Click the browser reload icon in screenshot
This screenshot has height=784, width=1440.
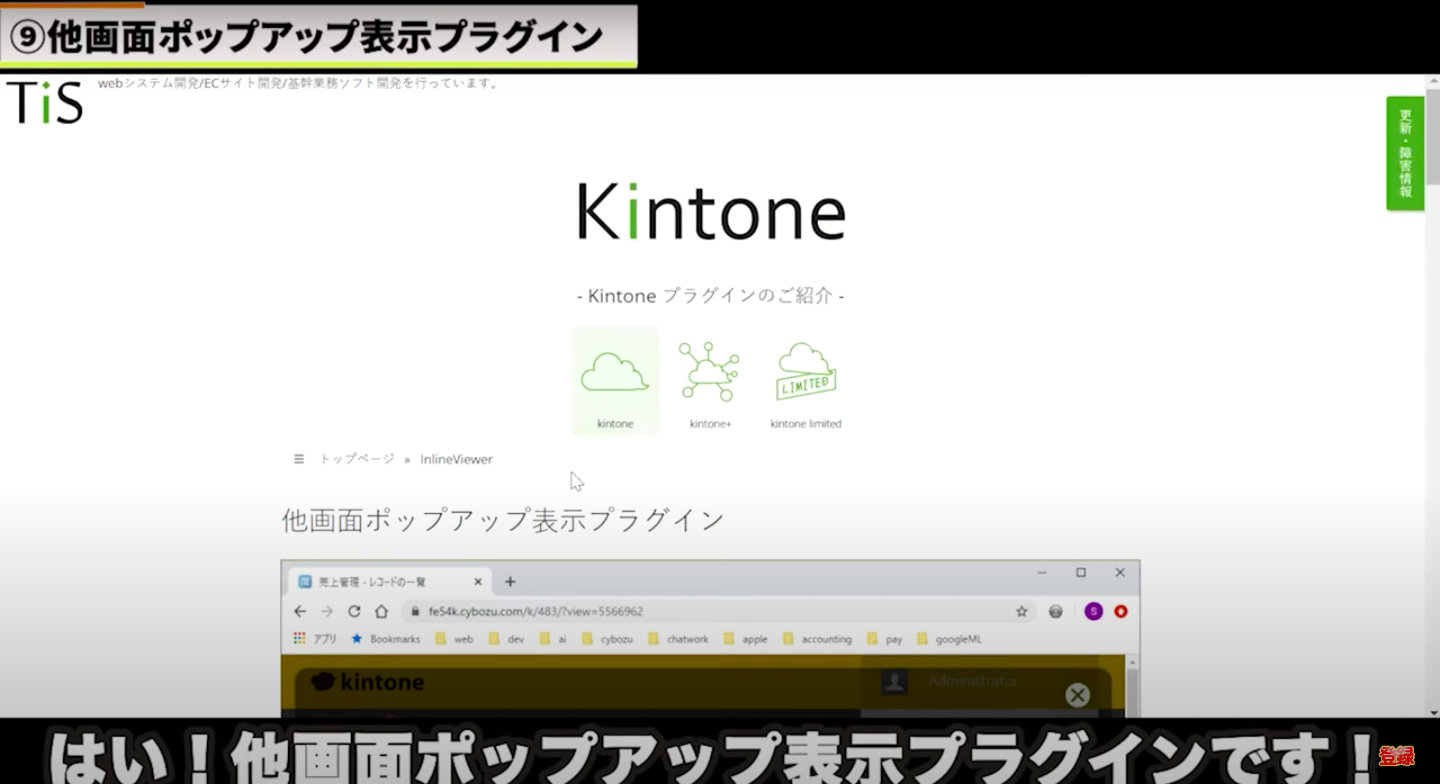(x=354, y=611)
